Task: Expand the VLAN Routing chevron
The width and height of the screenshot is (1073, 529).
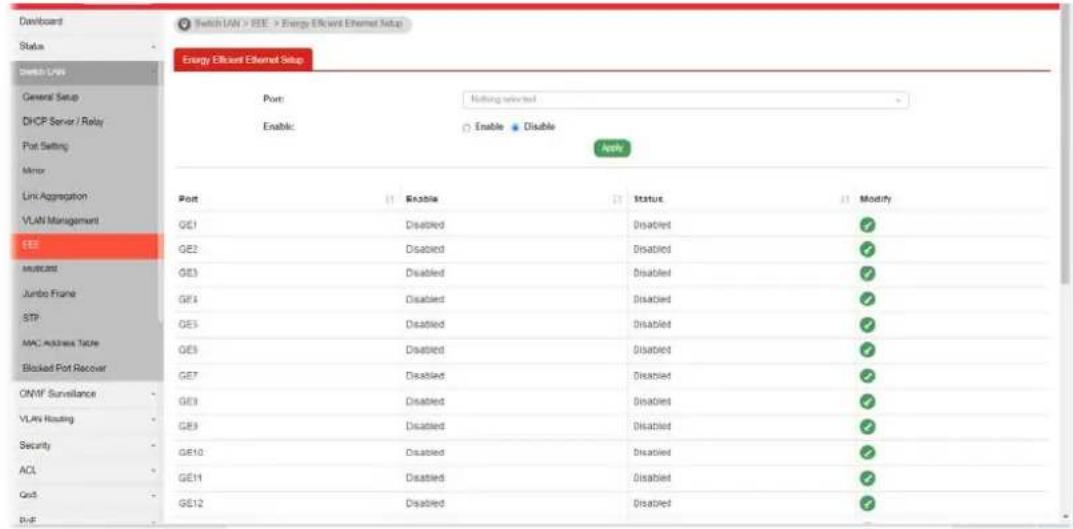Action: 154,419
